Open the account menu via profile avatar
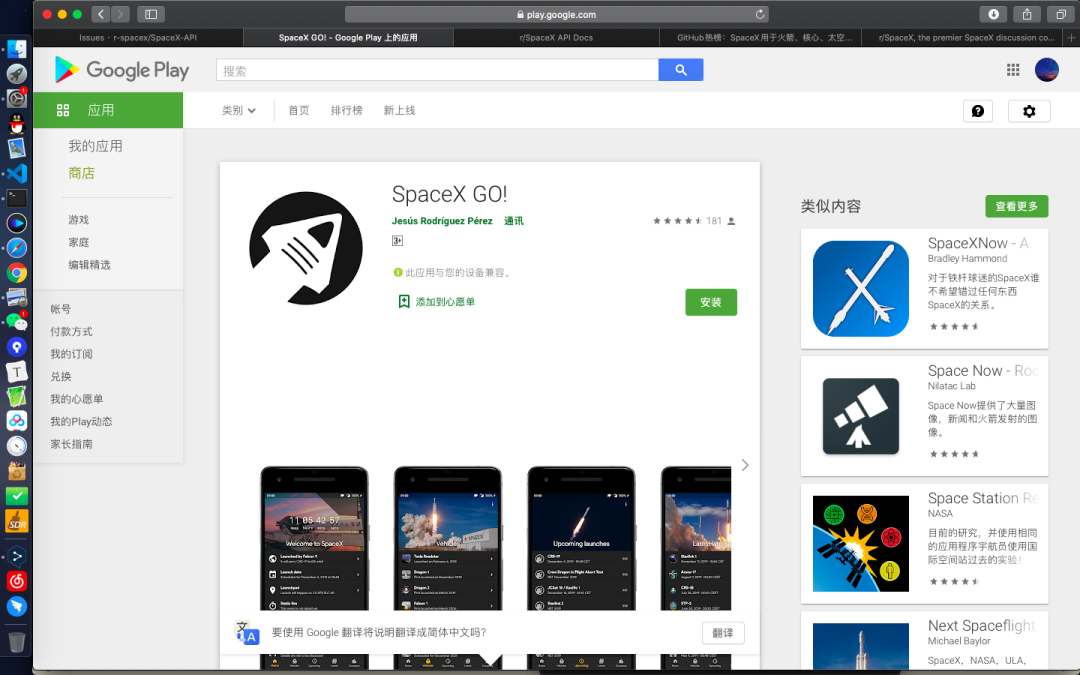Viewport: 1080px width, 675px height. coord(1049,69)
